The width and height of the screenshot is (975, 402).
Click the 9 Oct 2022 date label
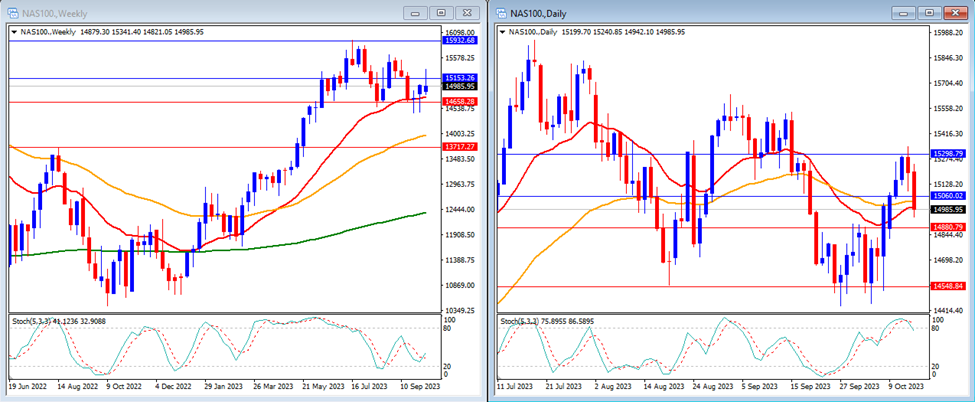pyautogui.click(x=126, y=386)
